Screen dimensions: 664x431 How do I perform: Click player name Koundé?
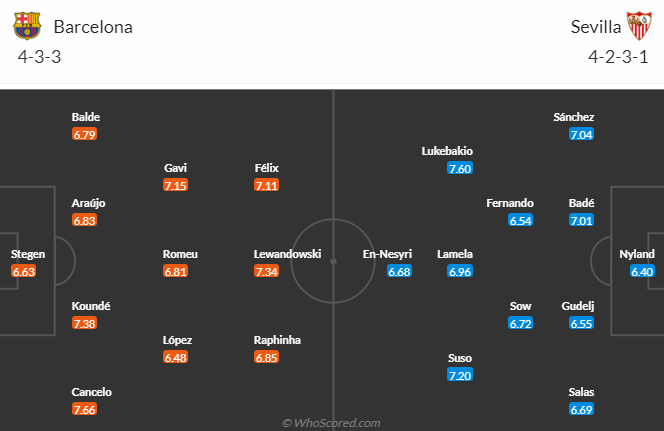(x=91, y=306)
